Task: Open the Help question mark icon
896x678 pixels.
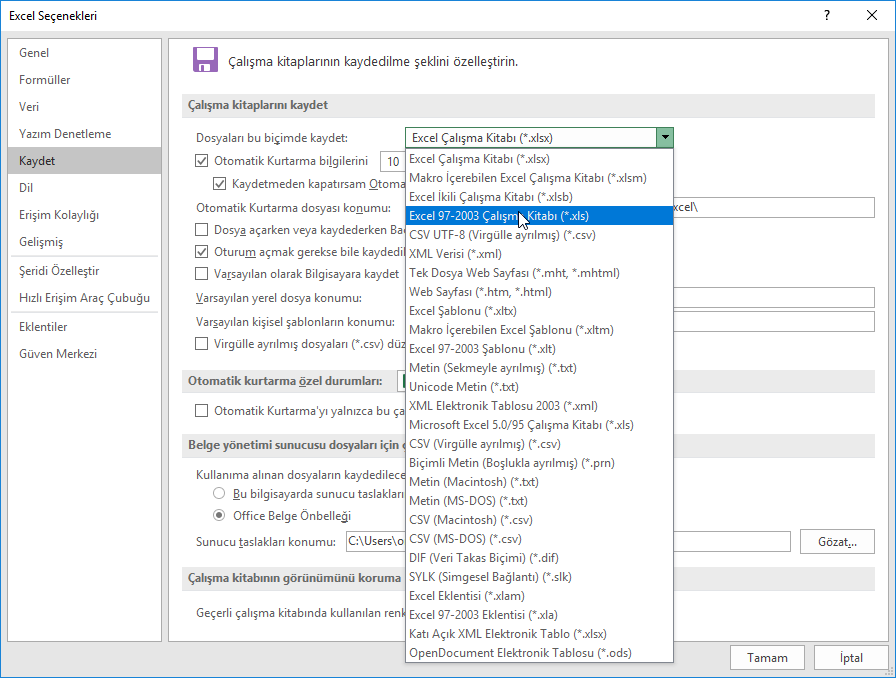Action: [x=827, y=15]
